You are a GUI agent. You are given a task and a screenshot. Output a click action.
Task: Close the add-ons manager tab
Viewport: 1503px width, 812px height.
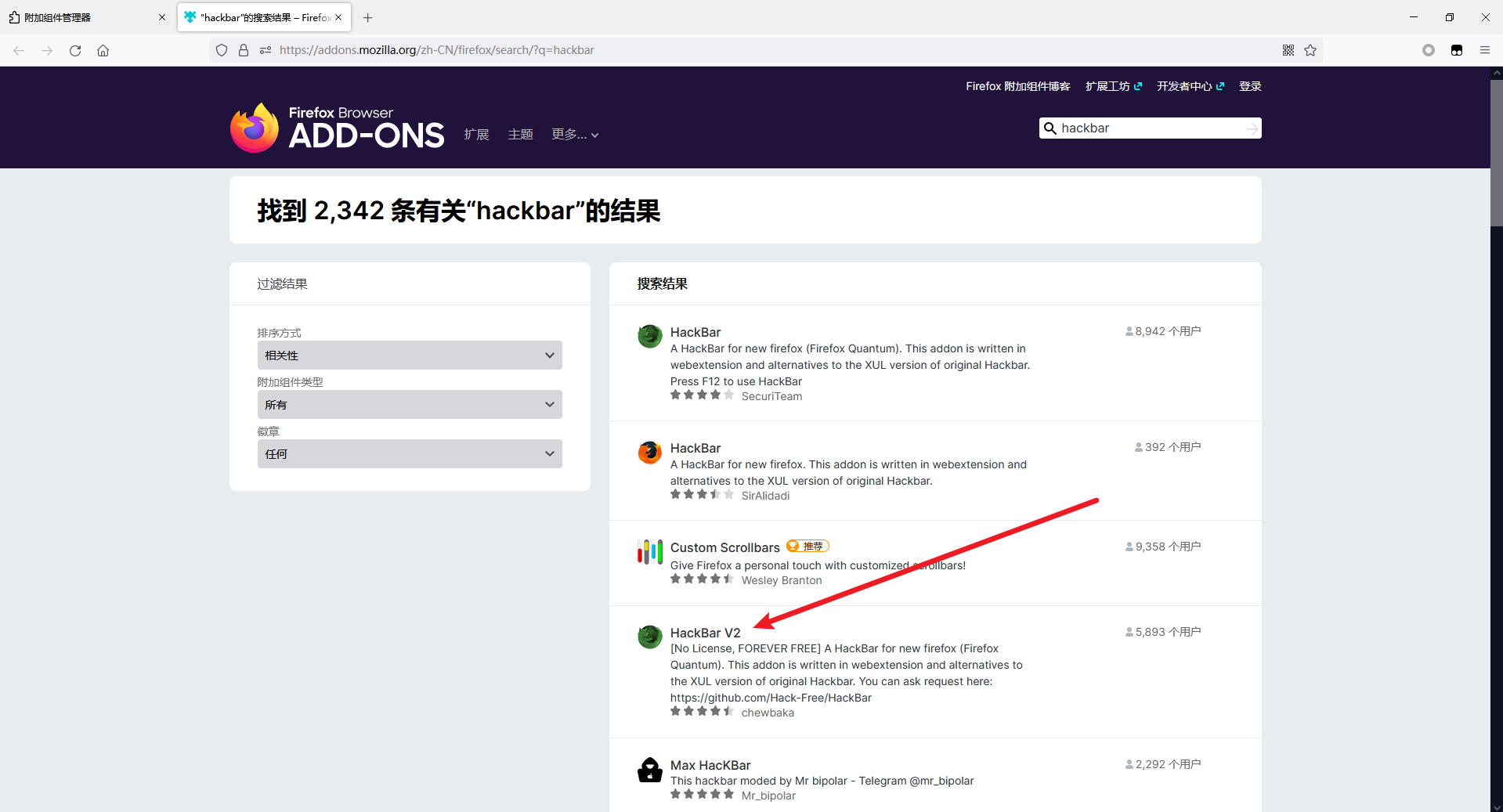pyautogui.click(x=162, y=17)
